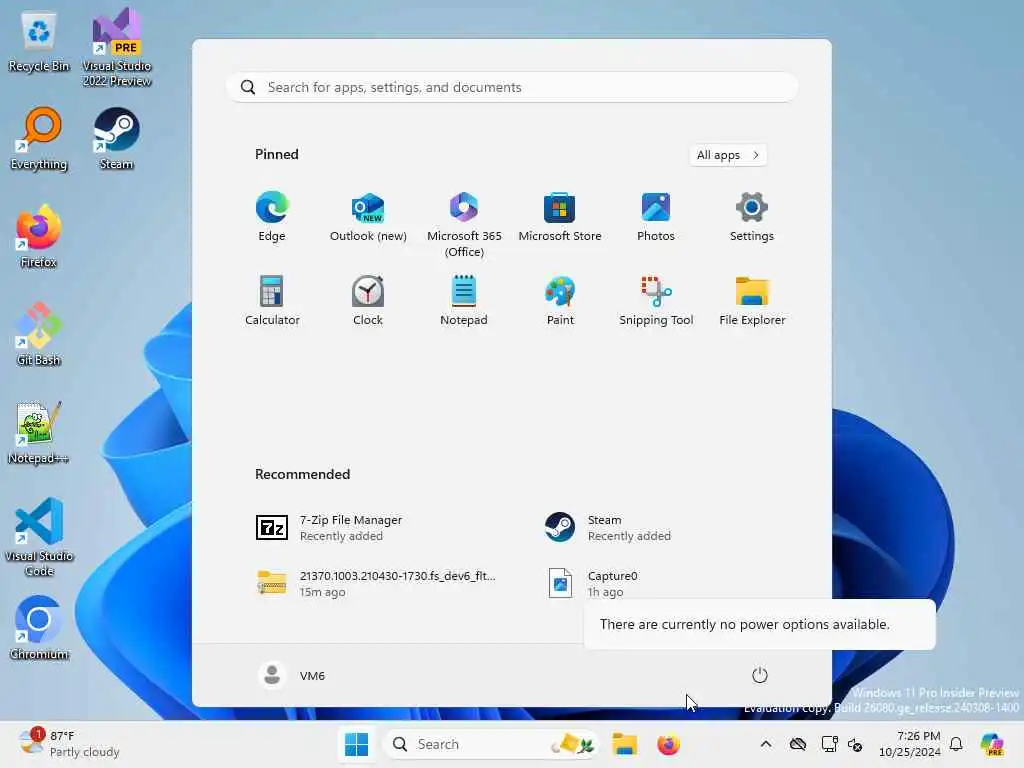Click the muted volume tray icon
This screenshot has height=768, width=1024.
click(x=856, y=744)
